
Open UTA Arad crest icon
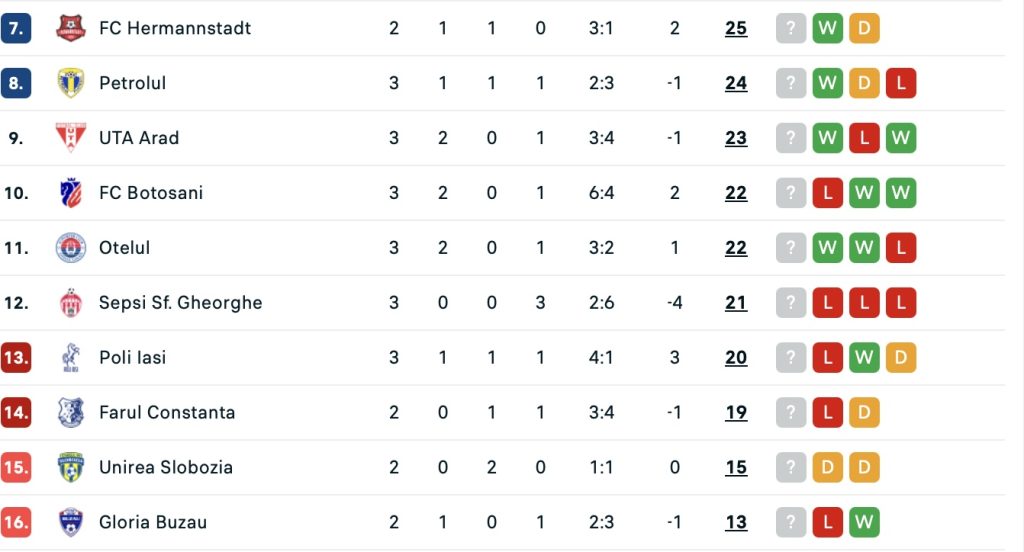(71, 138)
